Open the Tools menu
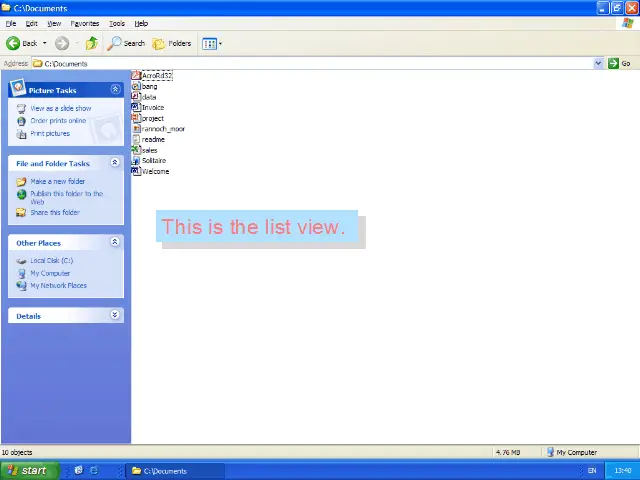The width and height of the screenshot is (640, 480). click(117, 23)
